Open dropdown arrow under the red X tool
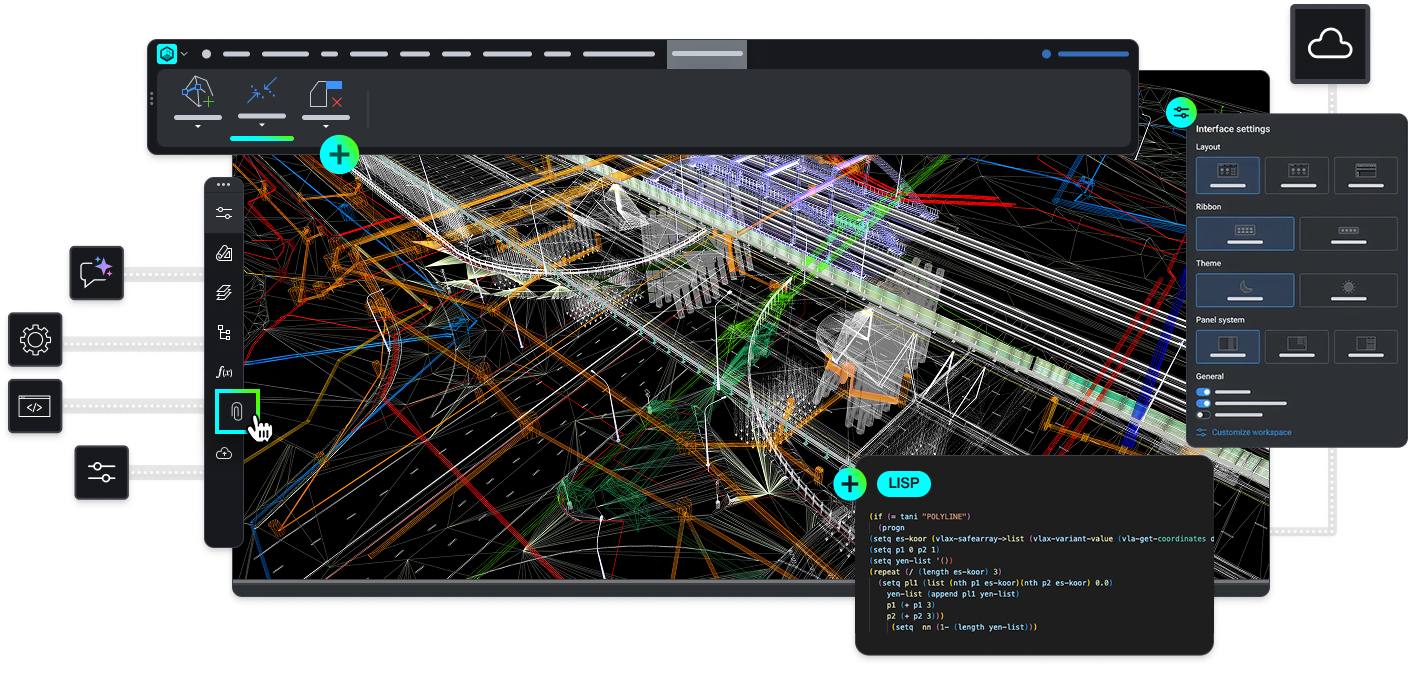Screen dimensions: 1408x674 [x=326, y=127]
